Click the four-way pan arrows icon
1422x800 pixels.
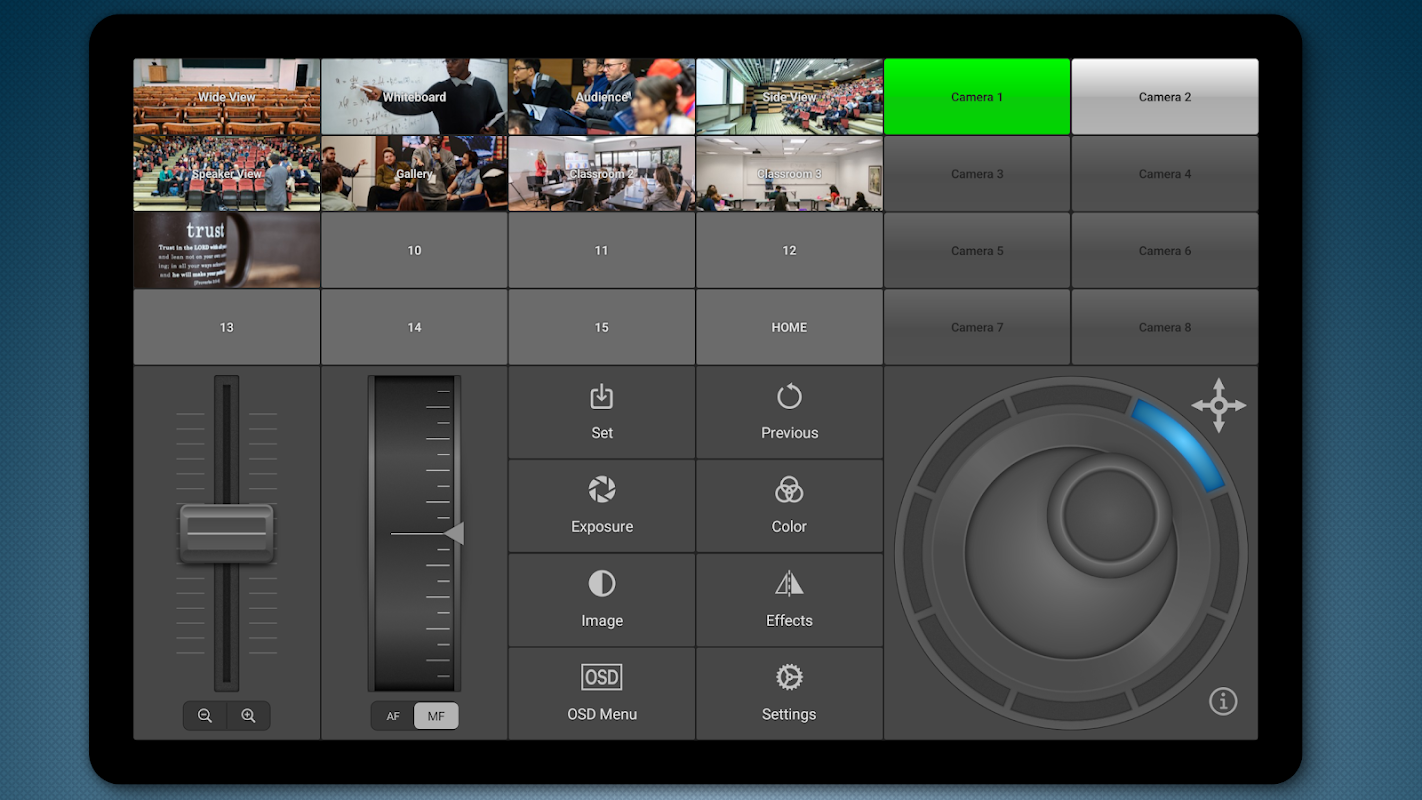(x=1218, y=405)
